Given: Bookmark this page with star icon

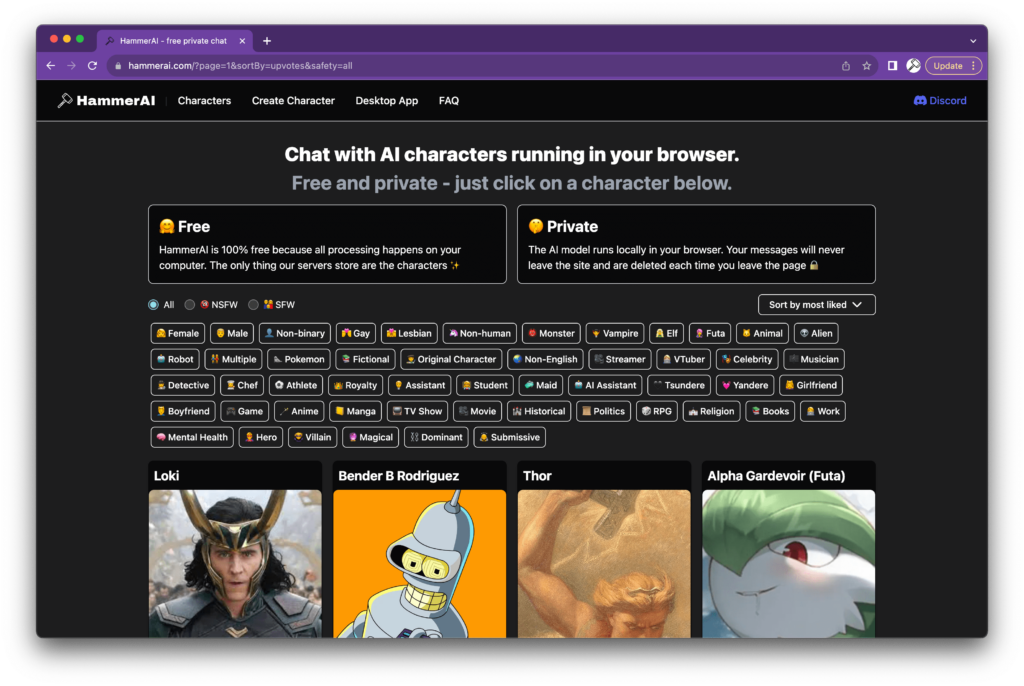Looking at the screenshot, I should coord(867,66).
